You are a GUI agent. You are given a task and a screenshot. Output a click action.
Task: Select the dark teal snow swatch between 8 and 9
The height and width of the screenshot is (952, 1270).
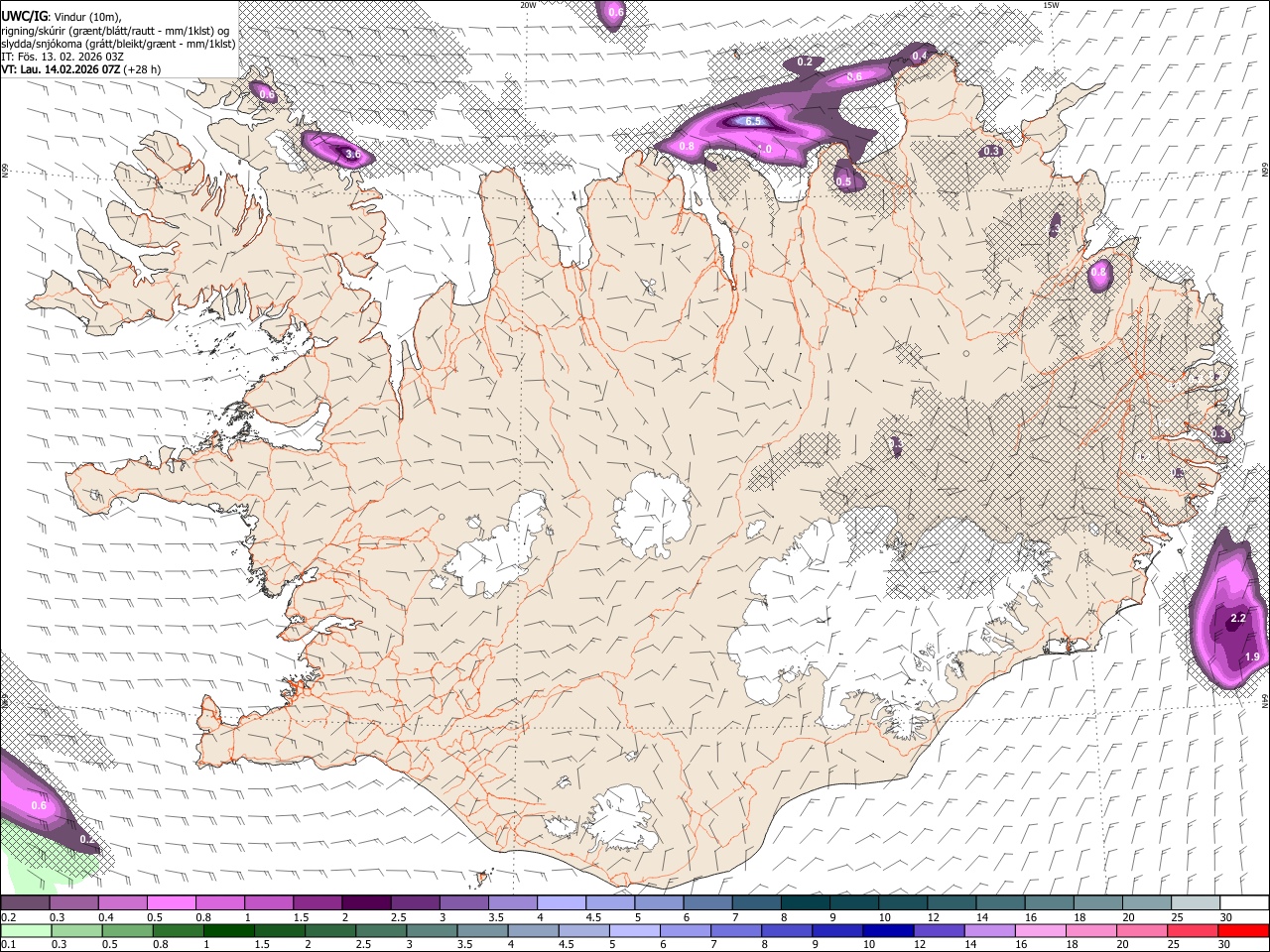pos(804,902)
